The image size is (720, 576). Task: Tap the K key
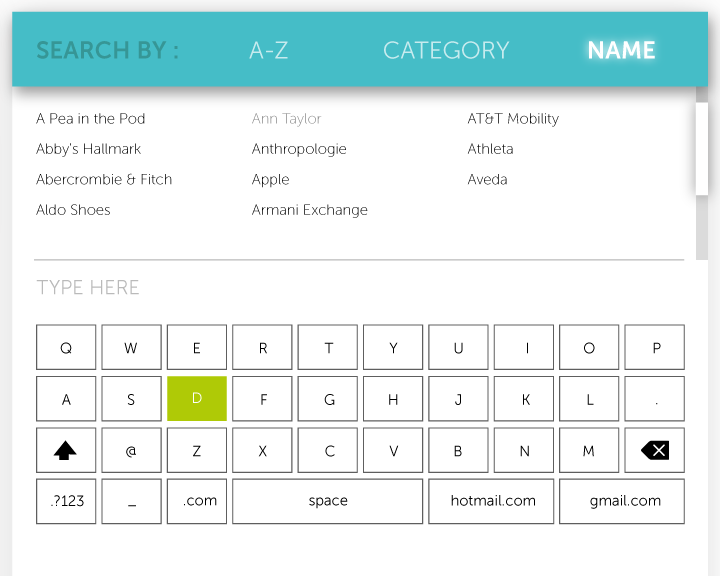tap(524, 399)
